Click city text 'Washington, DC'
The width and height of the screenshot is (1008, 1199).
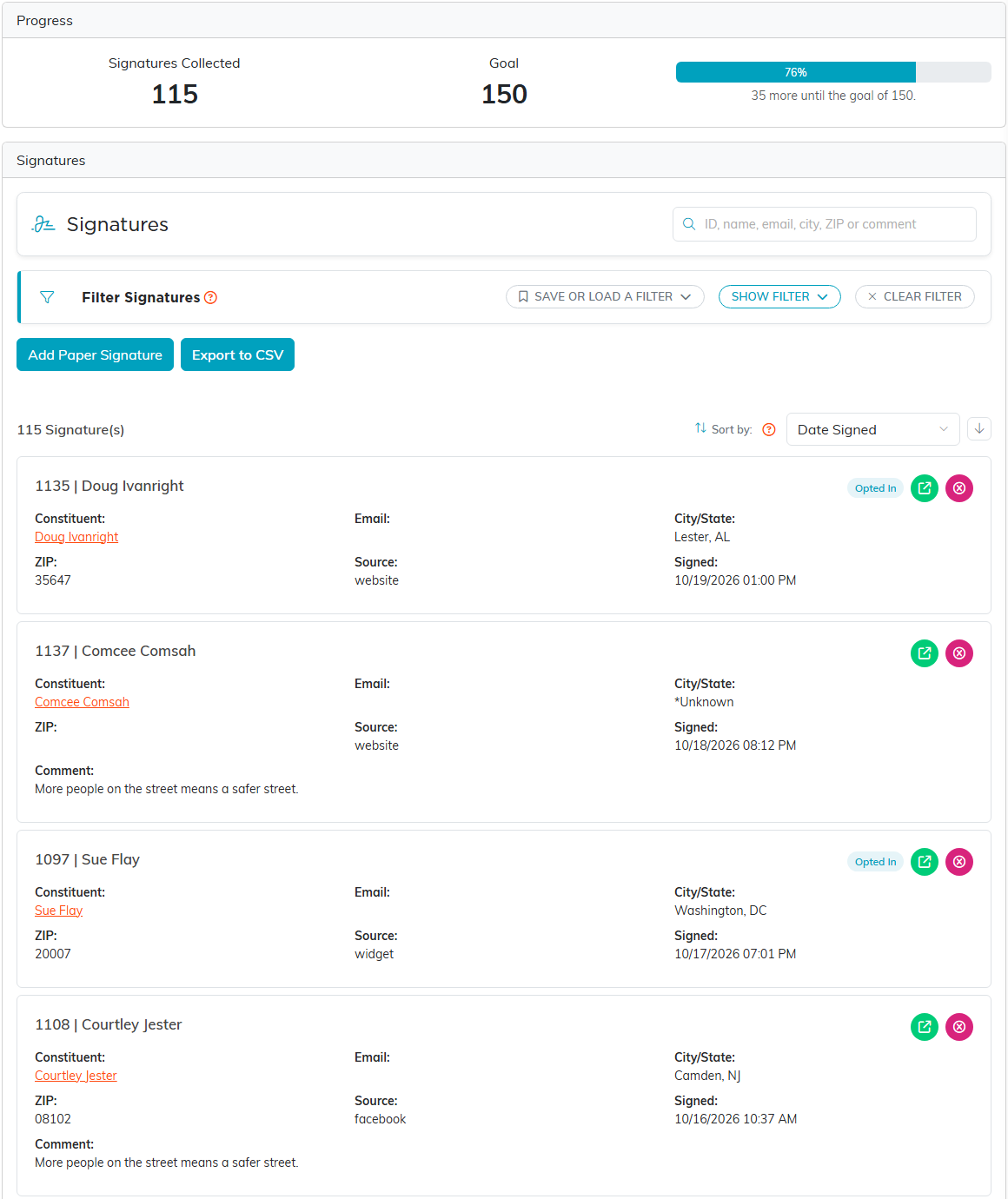pyautogui.click(x=720, y=911)
